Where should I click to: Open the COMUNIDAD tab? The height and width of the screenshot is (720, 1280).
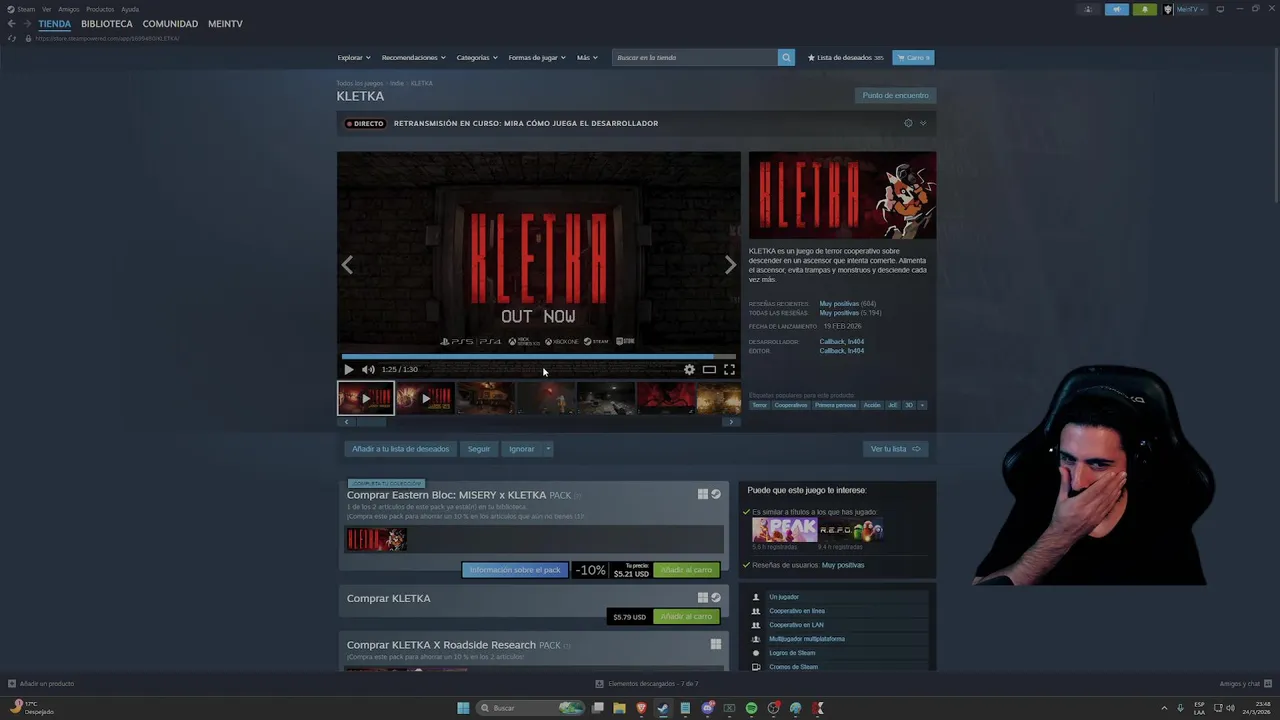tap(170, 24)
